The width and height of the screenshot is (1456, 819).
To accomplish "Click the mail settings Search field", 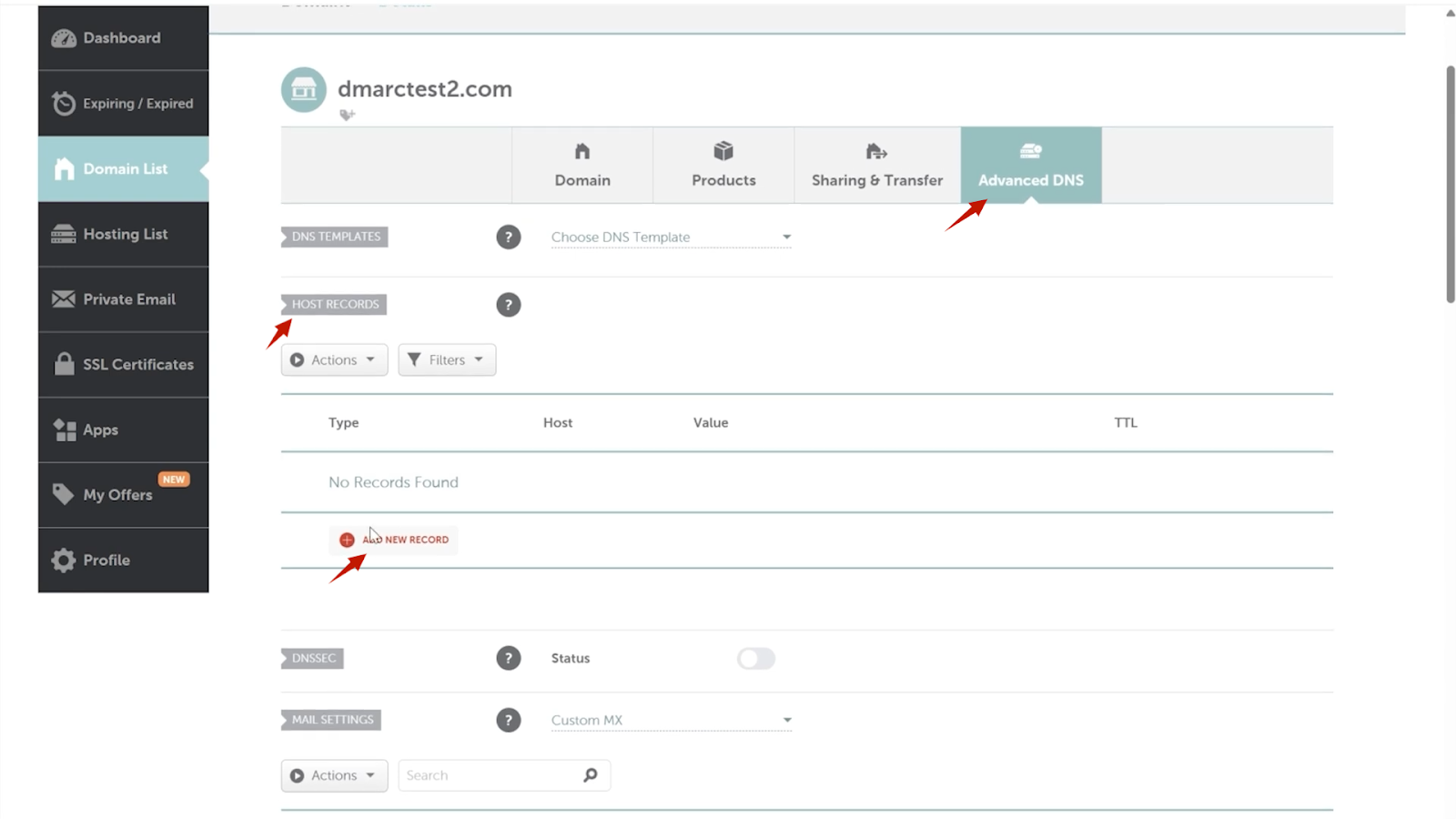I will click(x=490, y=775).
